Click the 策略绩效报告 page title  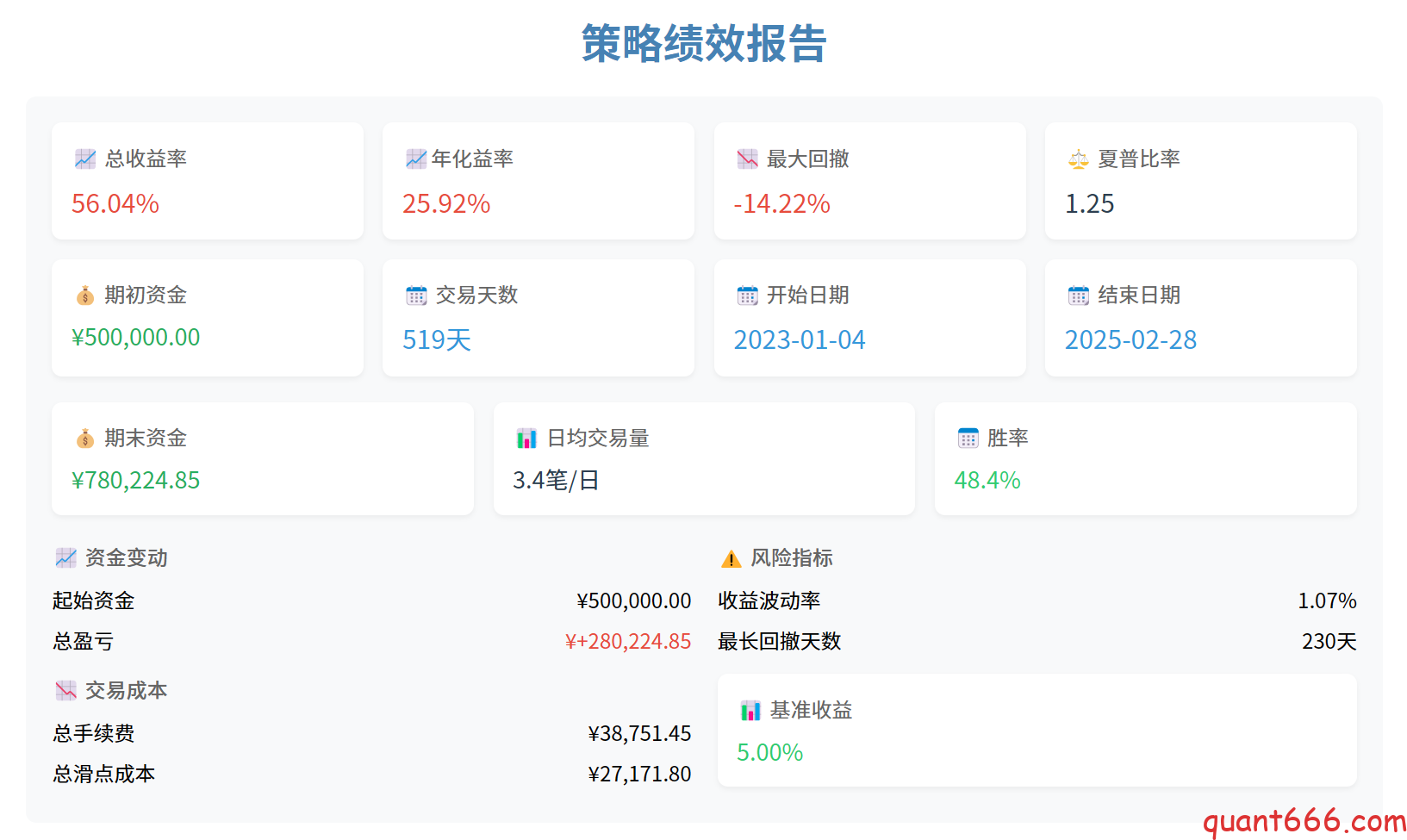click(704, 44)
